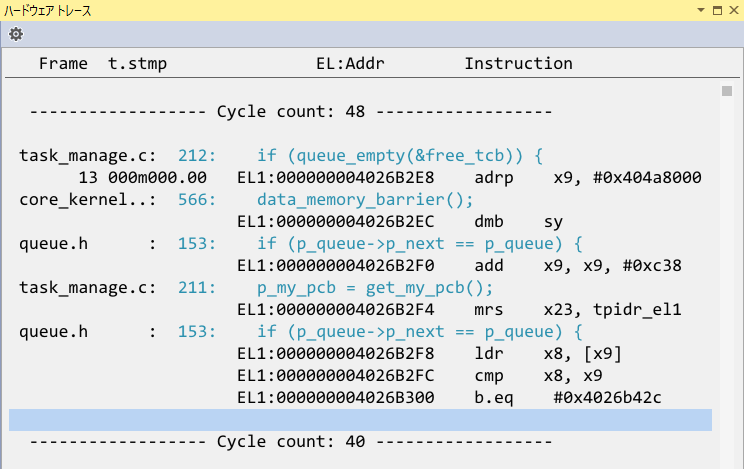744x469 pixels.
Task: Click the Frame column header
Action: point(63,64)
